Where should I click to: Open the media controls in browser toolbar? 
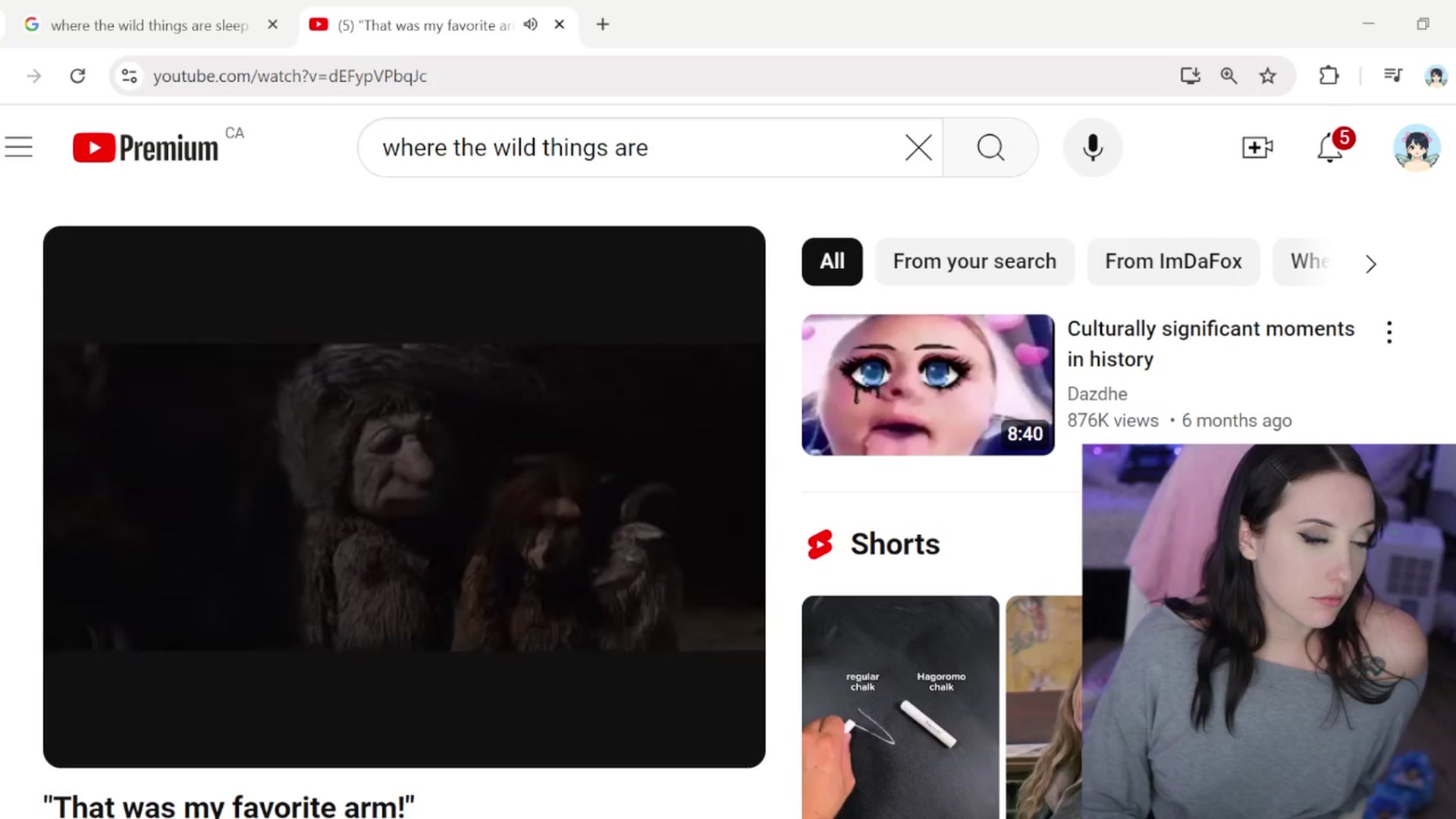(1393, 76)
